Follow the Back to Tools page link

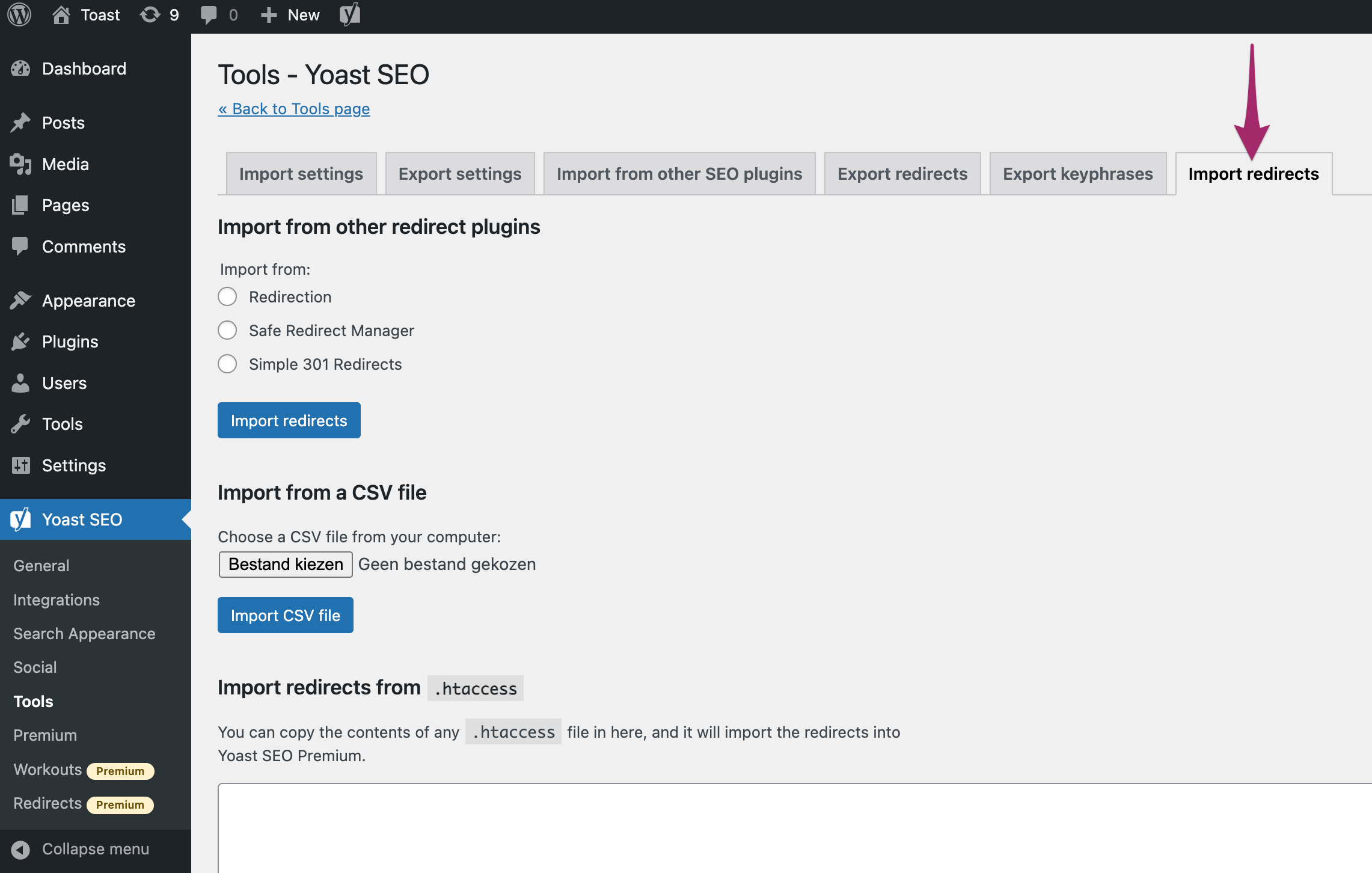pyautogui.click(x=294, y=109)
